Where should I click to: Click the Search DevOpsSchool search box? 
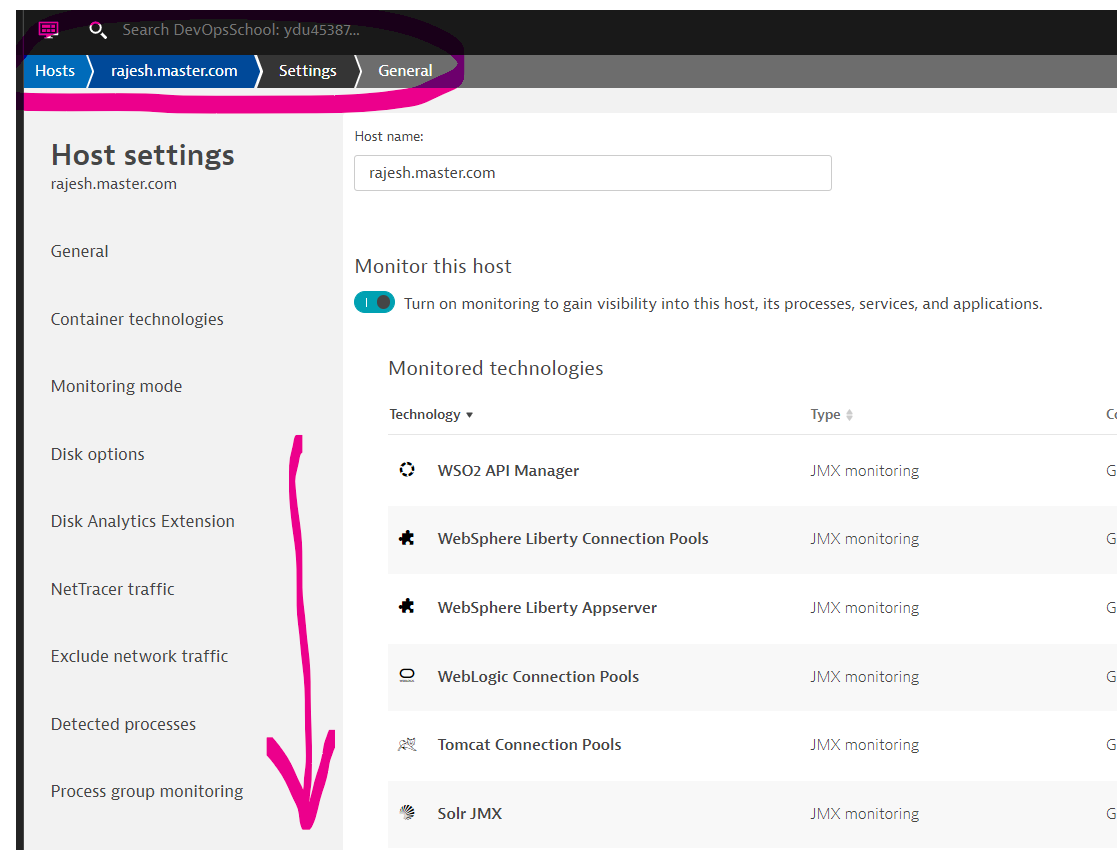click(x=240, y=30)
